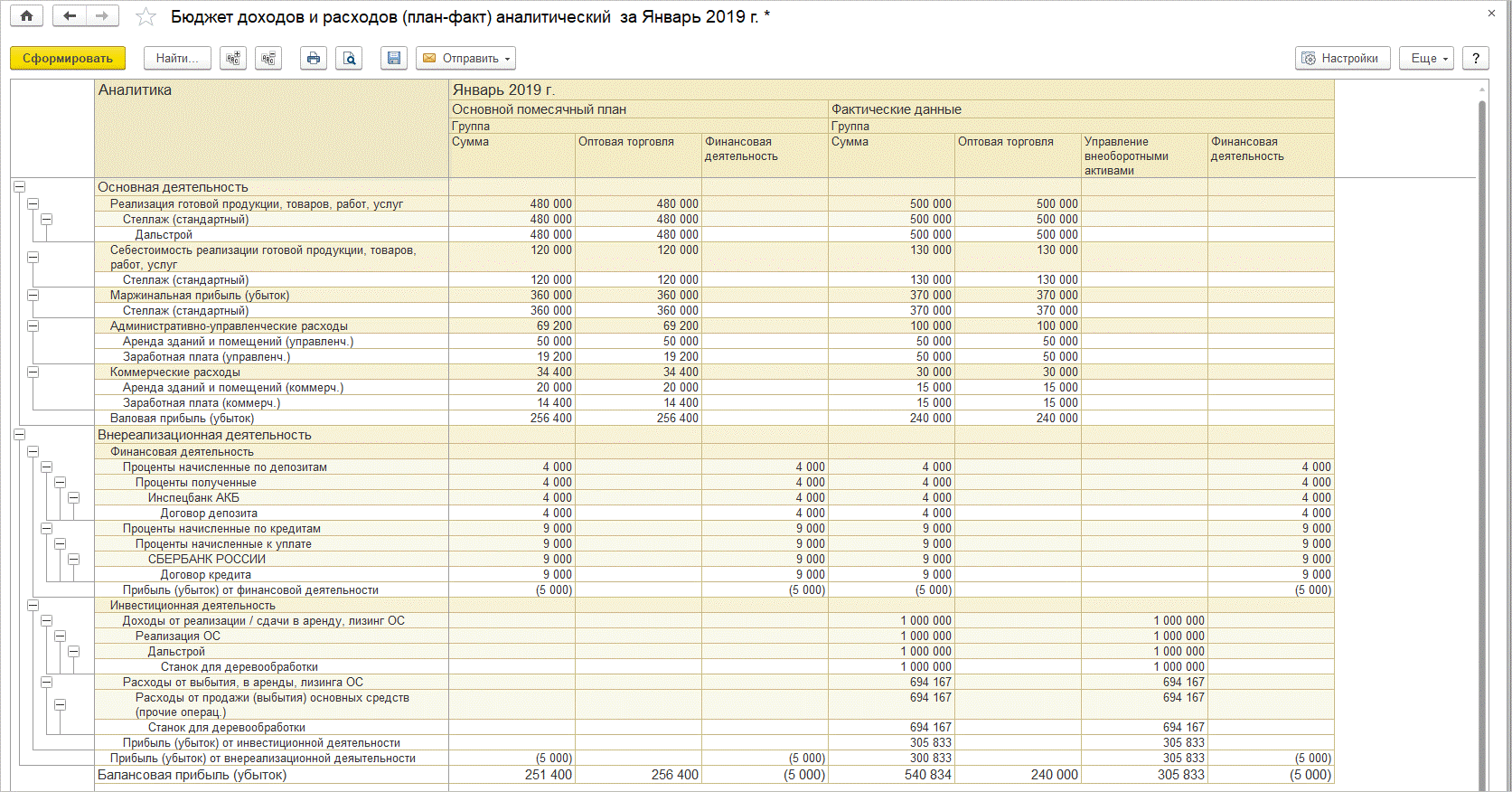Collapse the Коммерческие расходы row
This screenshot has width=1512, height=792.
[33, 372]
